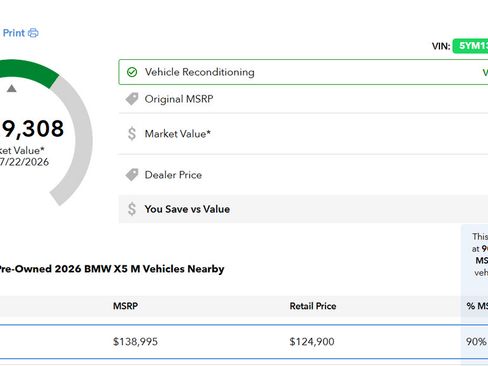Select the Market Value* label

coord(178,134)
